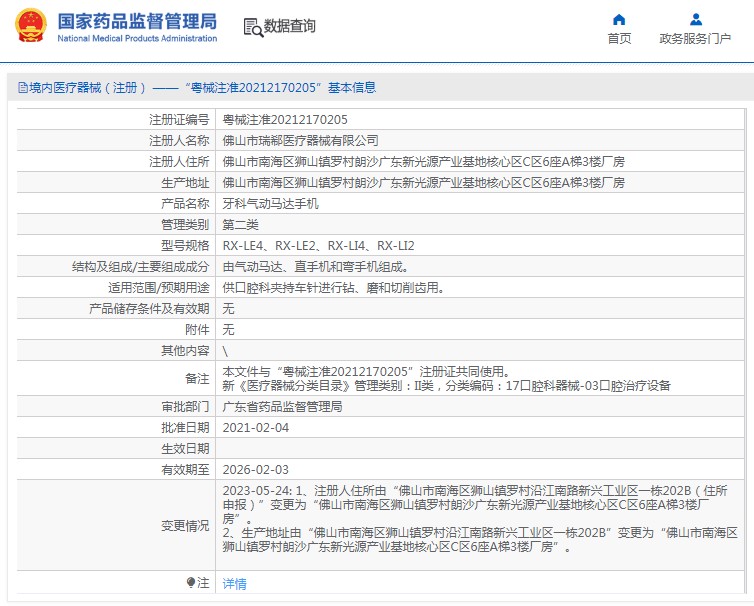
Task: Click the 注册人住所 address value
Action: click(x=424, y=162)
